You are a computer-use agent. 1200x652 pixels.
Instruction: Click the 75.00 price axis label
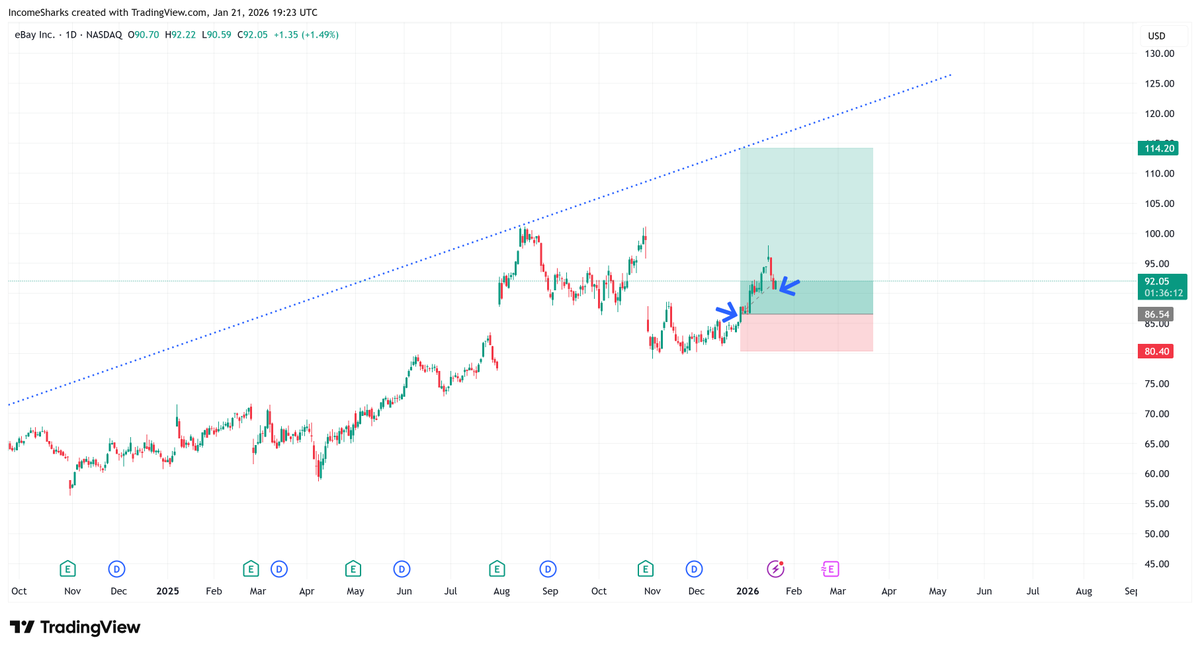point(1158,384)
